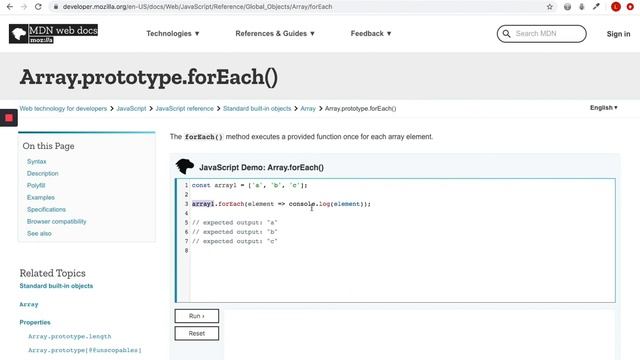Jump to the Polyfill section
Image resolution: width=640 pixels, height=360 pixels.
[36, 185]
